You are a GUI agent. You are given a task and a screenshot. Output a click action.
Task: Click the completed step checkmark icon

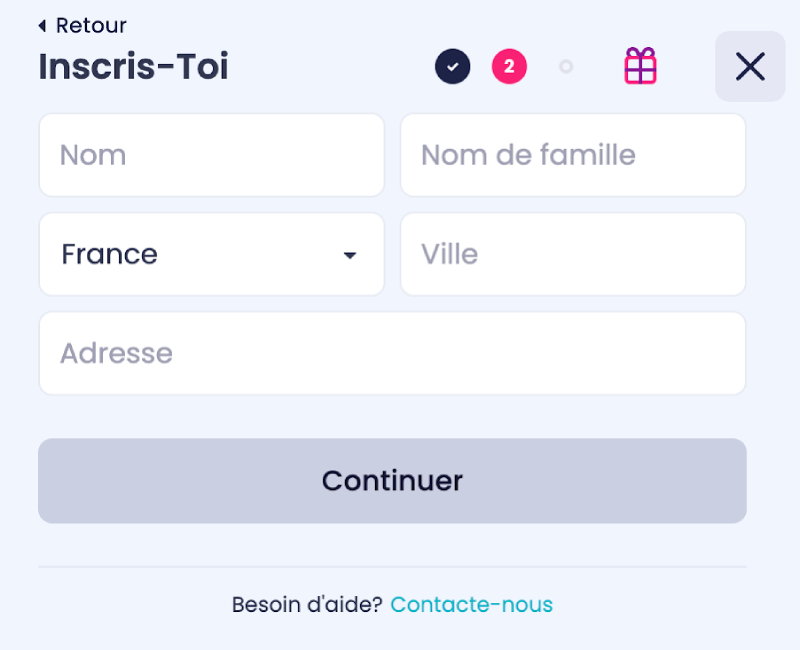(452, 67)
